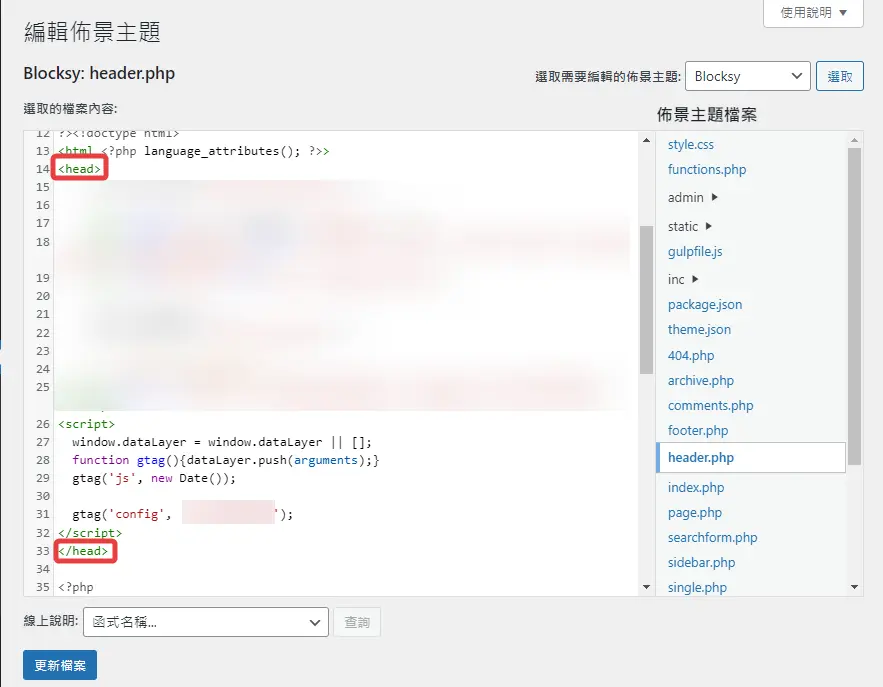The width and height of the screenshot is (883, 687).
Task: Click the 選取 button
Action: pos(840,76)
